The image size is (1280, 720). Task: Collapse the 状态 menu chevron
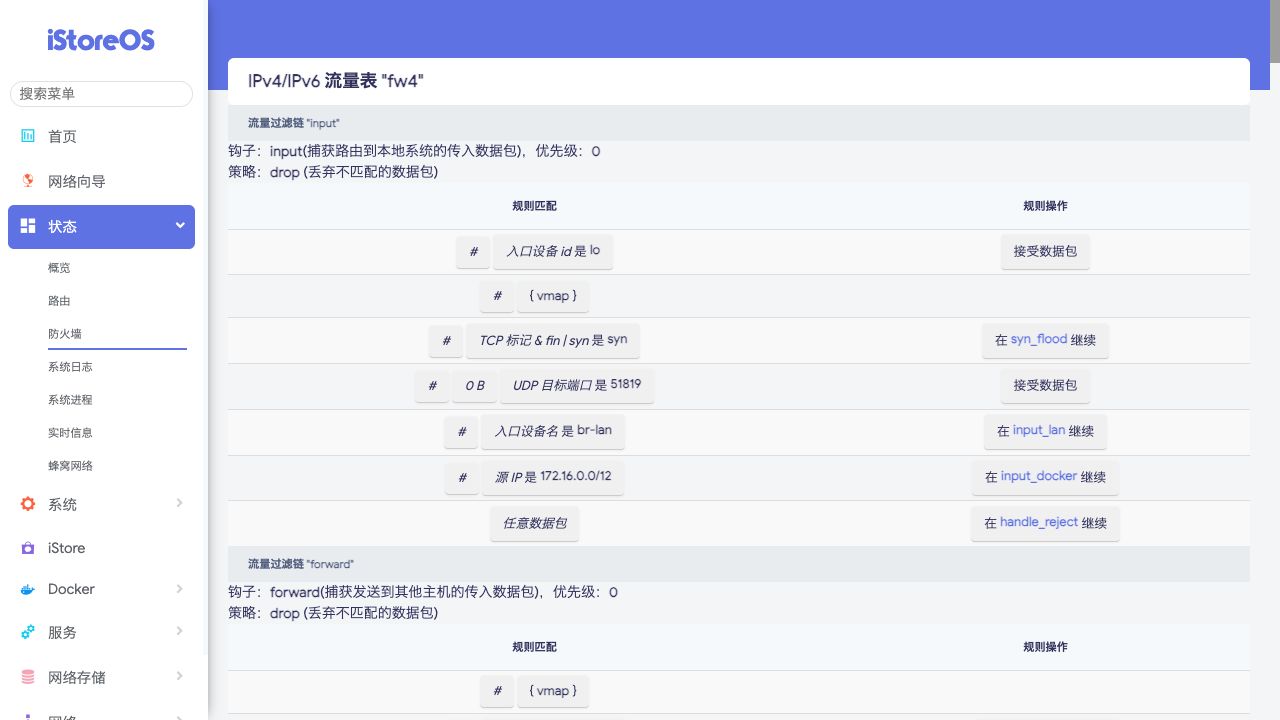[180, 226]
